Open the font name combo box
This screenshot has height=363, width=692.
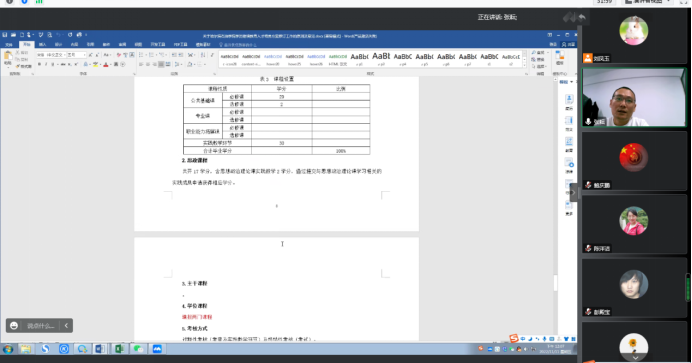tap(50, 55)
